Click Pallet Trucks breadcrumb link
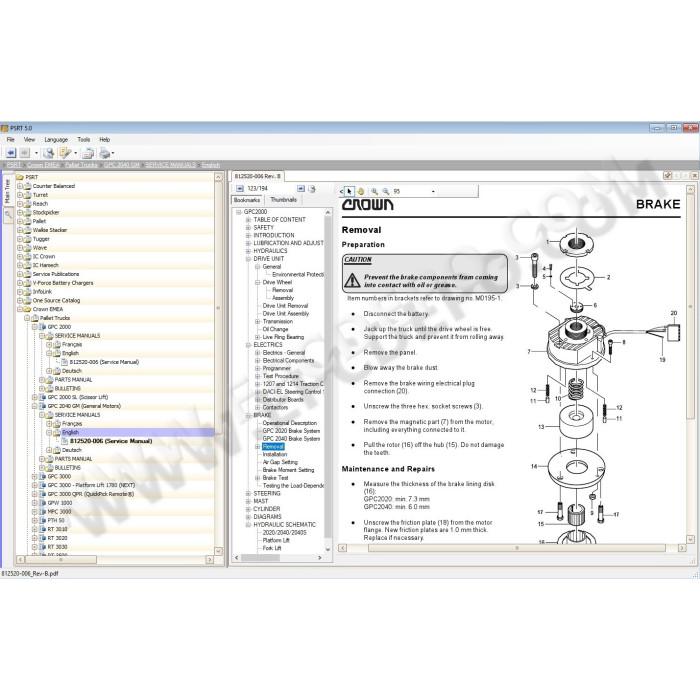The image size is (700, 700). (x=81, y=165)
